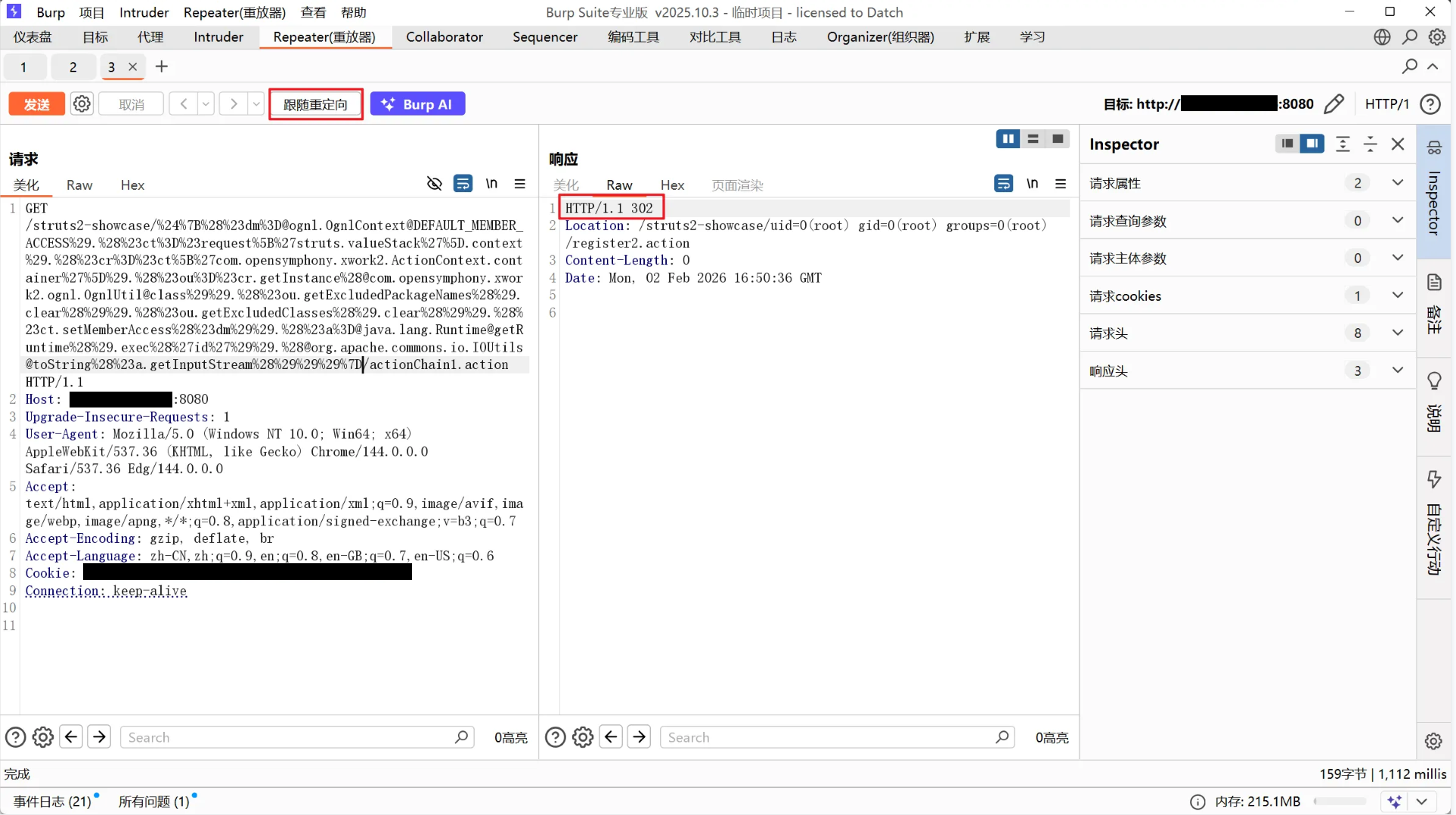
Task: Add a new Repeater tab with plus icon
Action: (x=162, y=67)
